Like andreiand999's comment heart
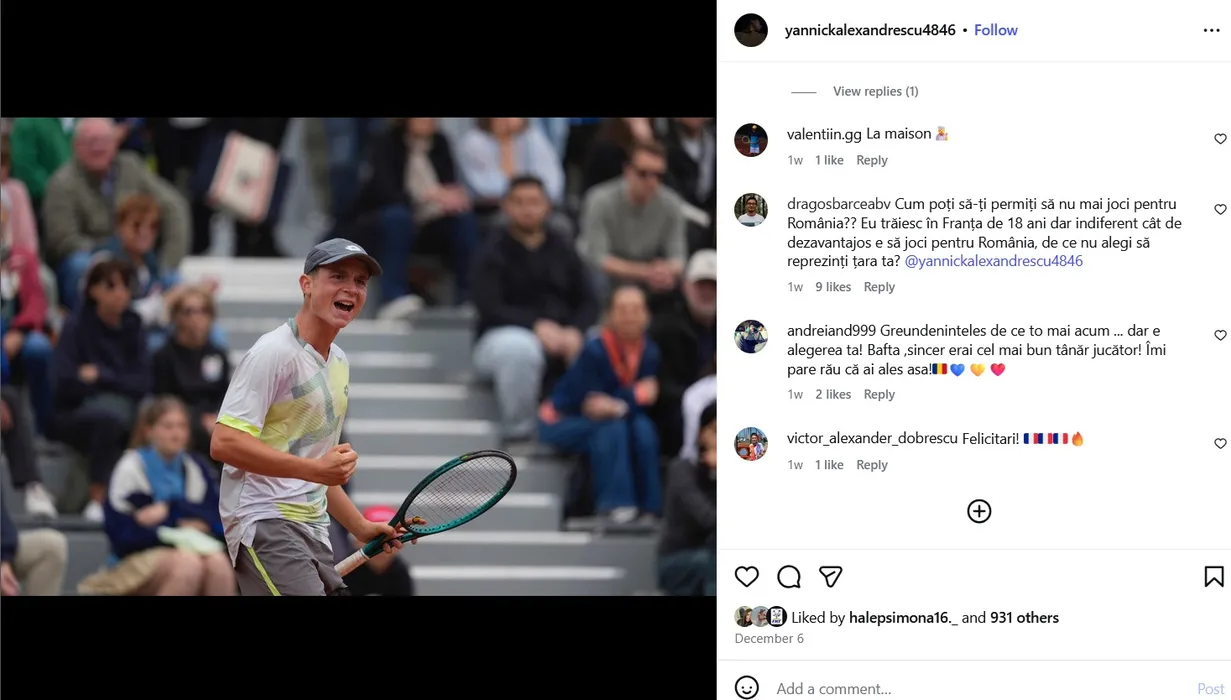Screen dimensions: 1231x700 1220,336
